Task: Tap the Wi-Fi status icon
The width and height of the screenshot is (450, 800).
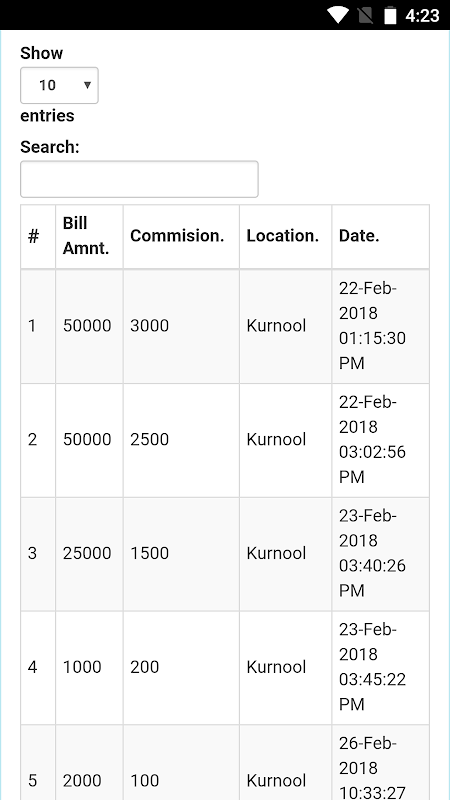Action: tap(338, 15)
